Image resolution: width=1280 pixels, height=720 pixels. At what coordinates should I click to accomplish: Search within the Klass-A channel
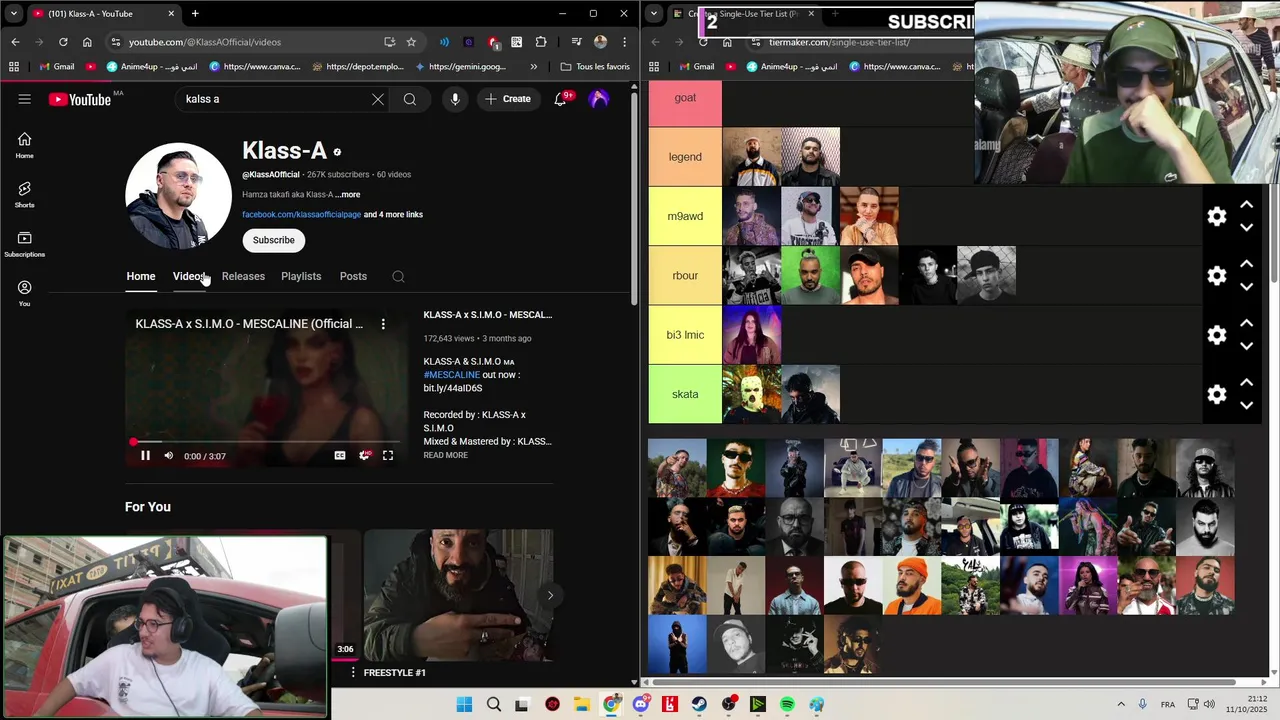click(398, 277)
